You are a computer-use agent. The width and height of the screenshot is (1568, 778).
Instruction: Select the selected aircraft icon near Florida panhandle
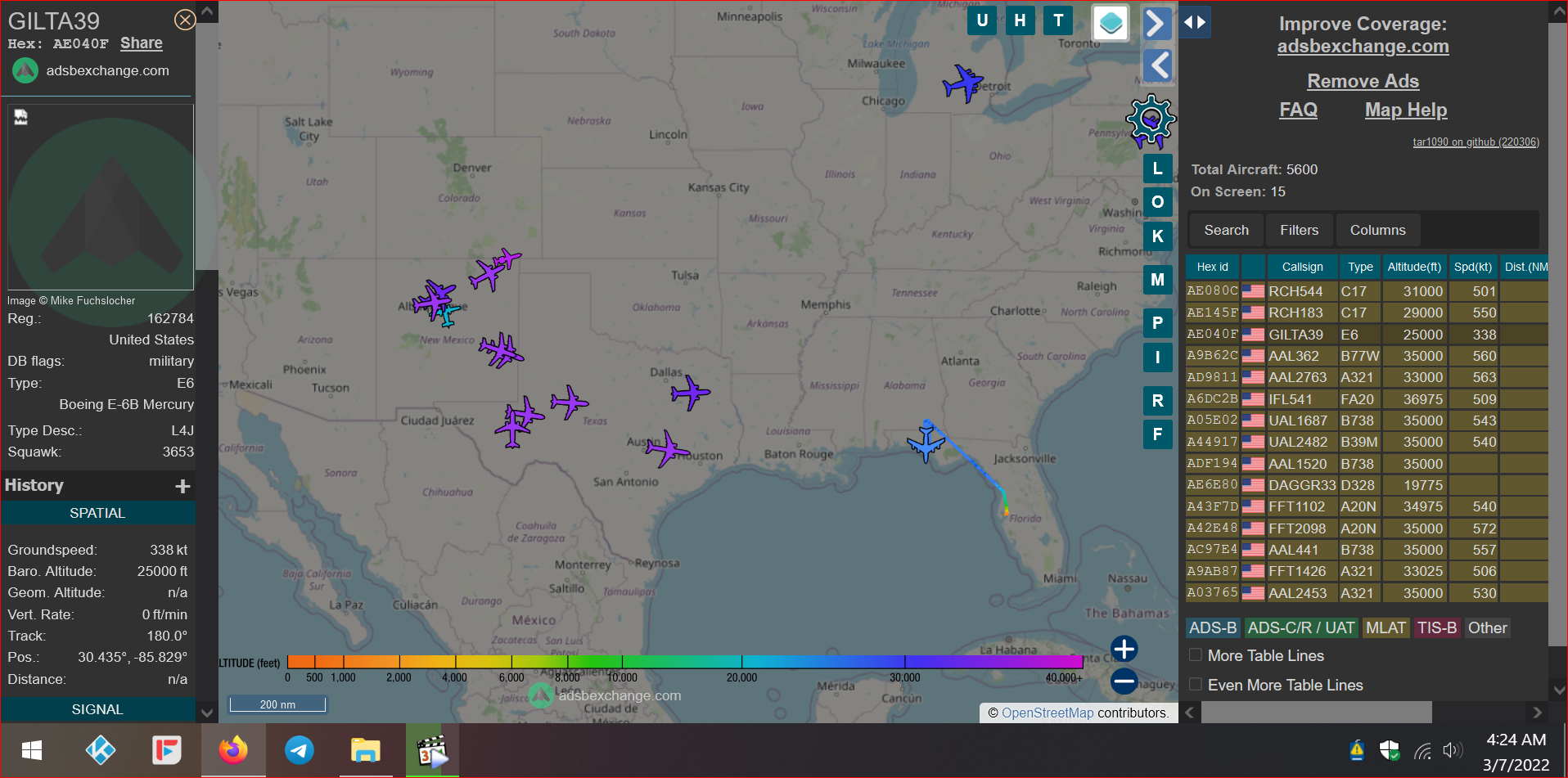coord(926,443)
